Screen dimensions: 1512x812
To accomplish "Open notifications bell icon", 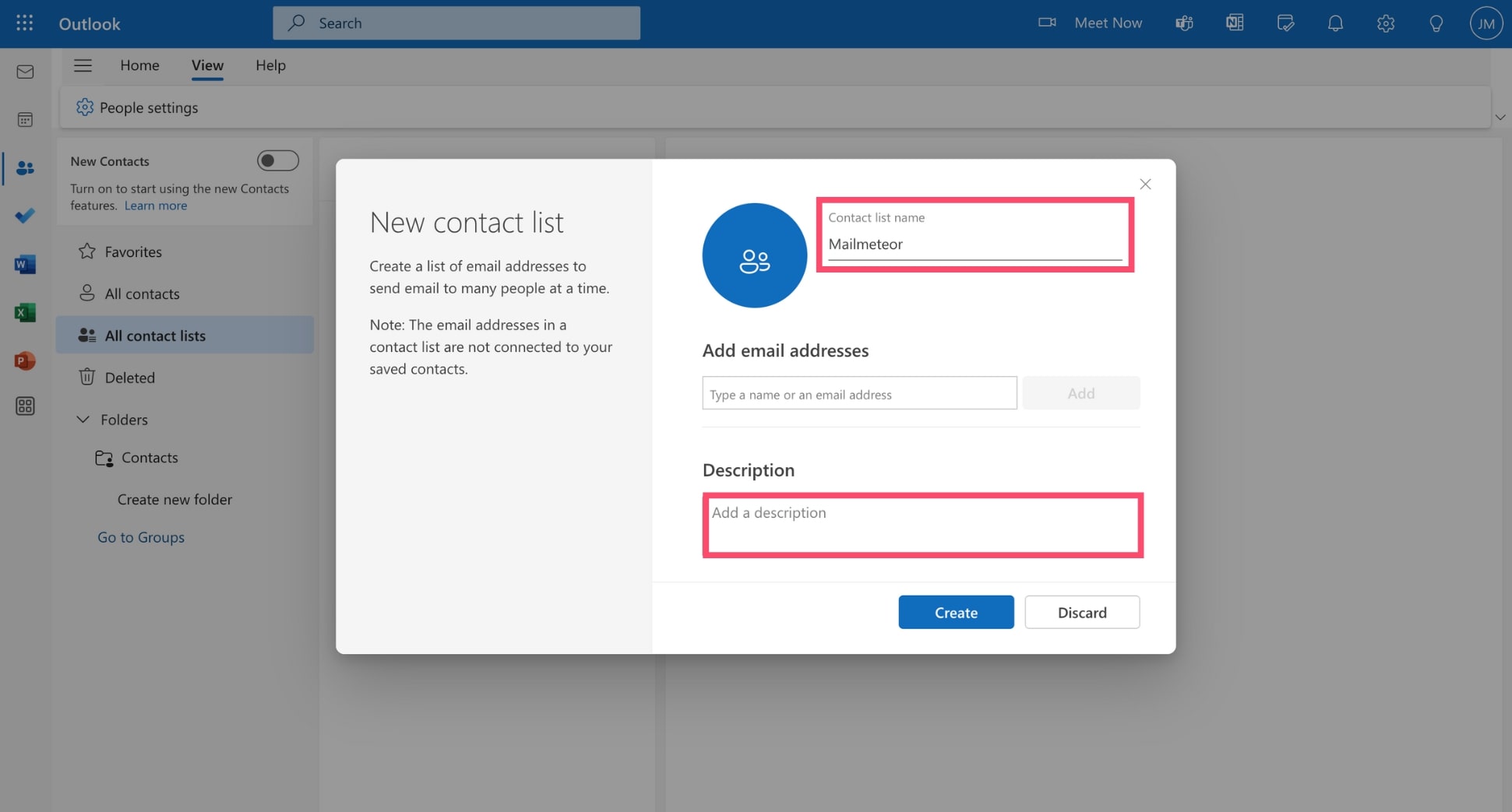I will [x=1335, y=23].
